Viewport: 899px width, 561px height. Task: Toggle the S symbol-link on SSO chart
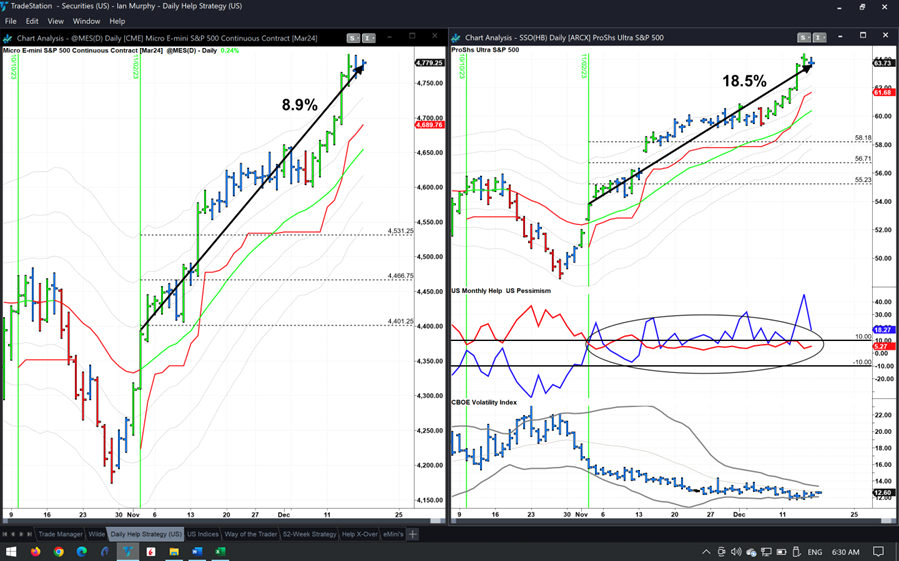pyautogui.click(x=806, y=38)
